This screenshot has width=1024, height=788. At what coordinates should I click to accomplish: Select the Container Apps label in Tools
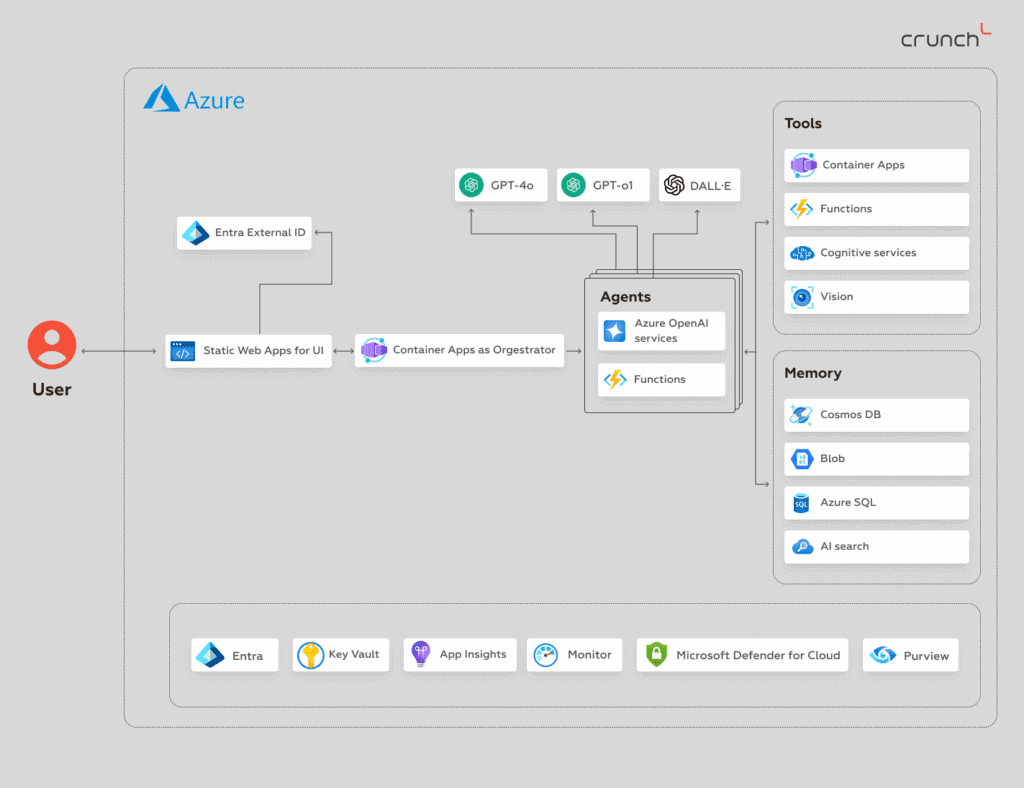click(863, 165)
